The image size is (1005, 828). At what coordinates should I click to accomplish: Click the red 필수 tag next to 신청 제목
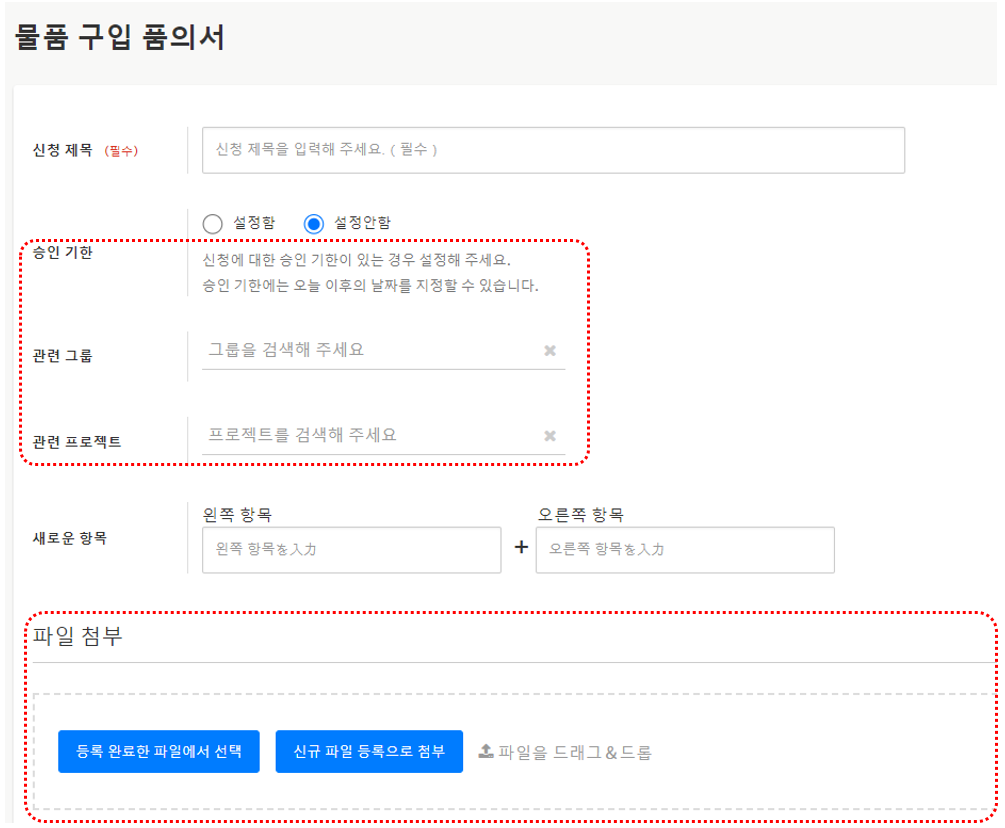click(121, 151)
